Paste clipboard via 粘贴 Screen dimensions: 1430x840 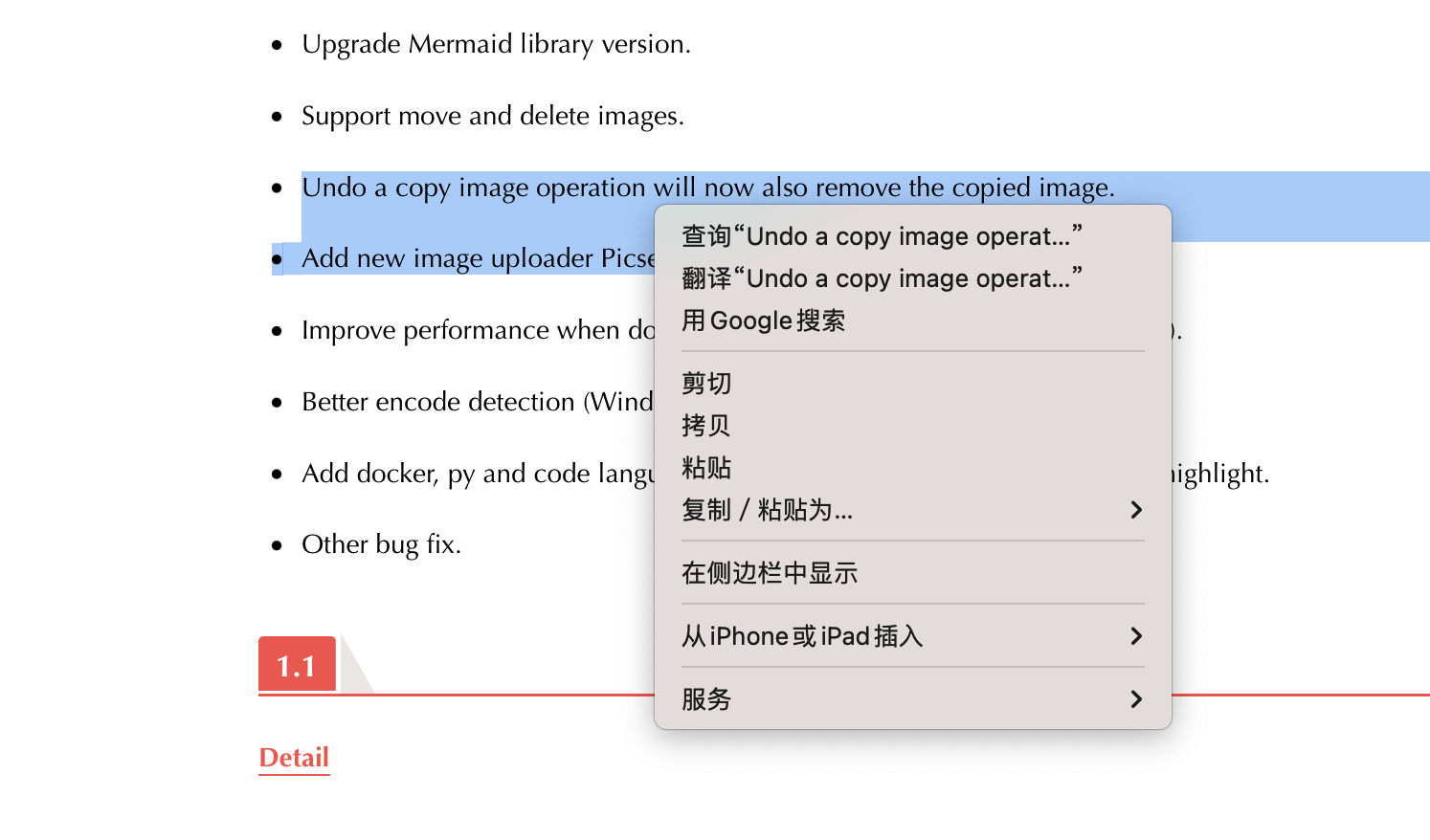point(705,468)
